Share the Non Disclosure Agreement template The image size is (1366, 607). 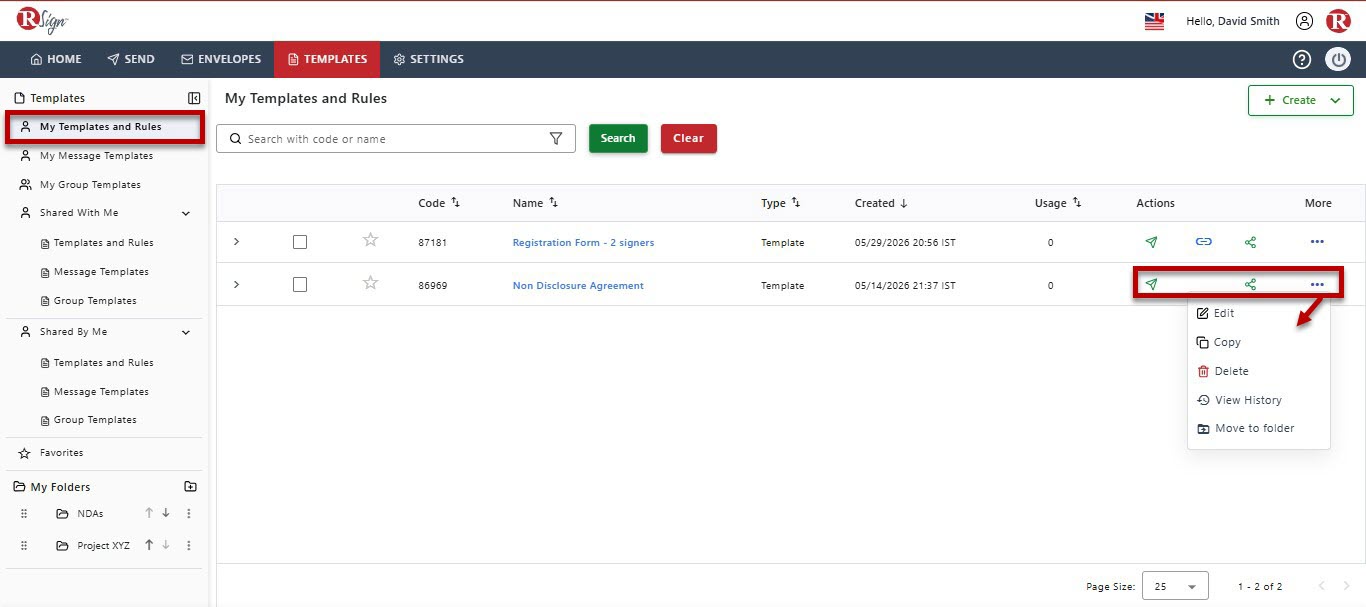coord(1250,285)
